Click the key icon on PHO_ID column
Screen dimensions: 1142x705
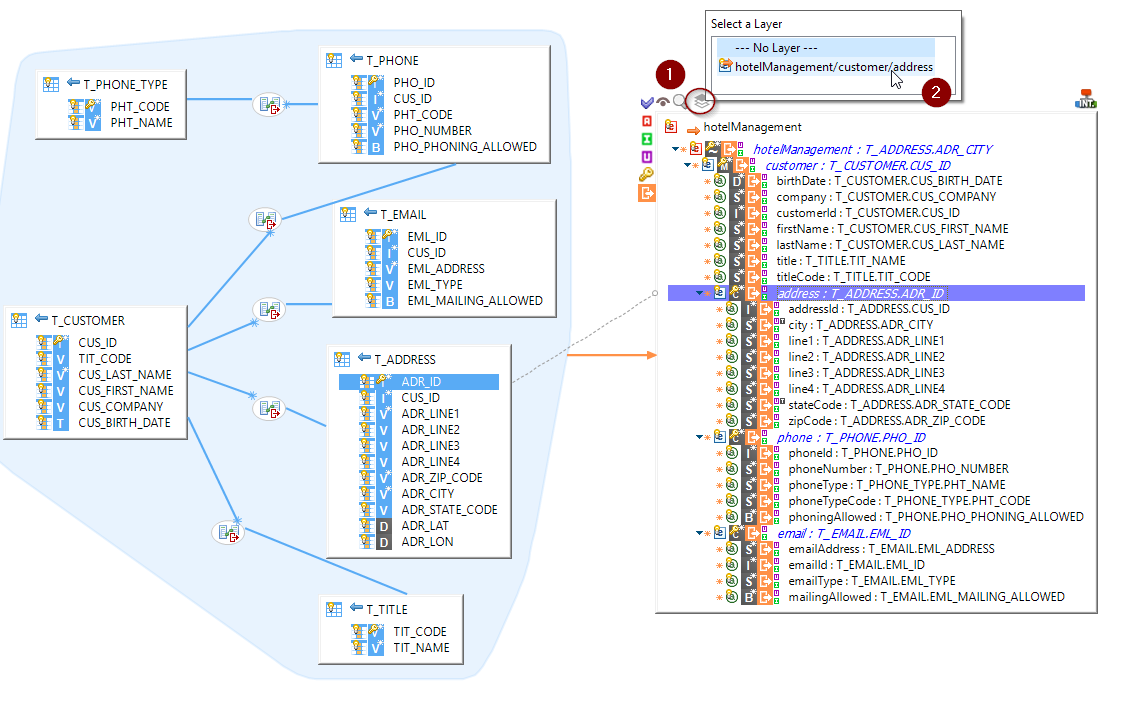click(x=375, y=82)
